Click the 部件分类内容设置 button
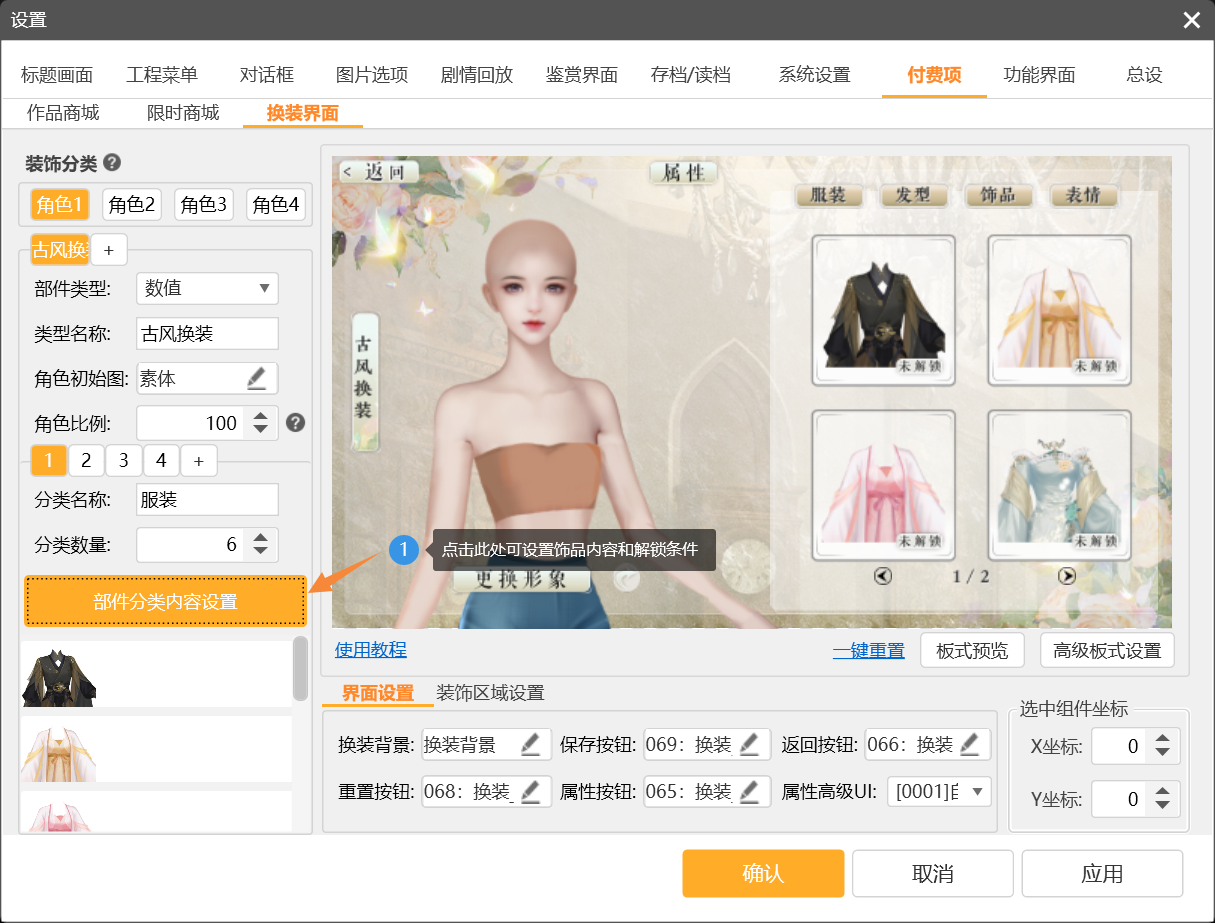Viewport: 1215px width, 923px height. pyautogui.click(x=165, y=601)
